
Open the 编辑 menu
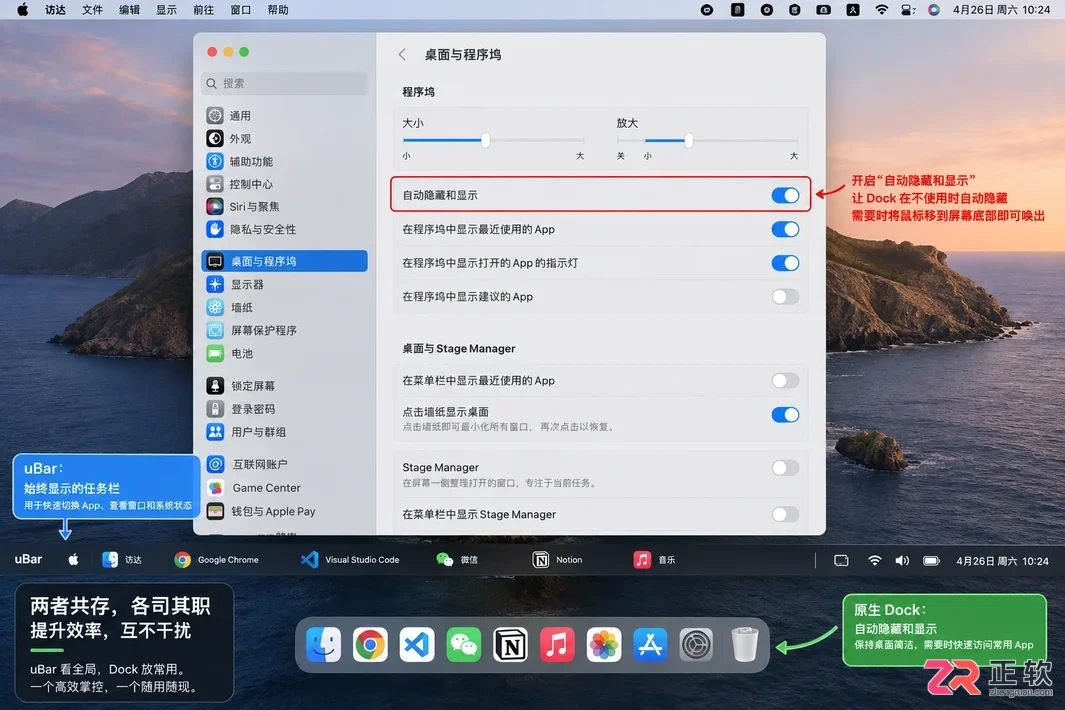129,10
